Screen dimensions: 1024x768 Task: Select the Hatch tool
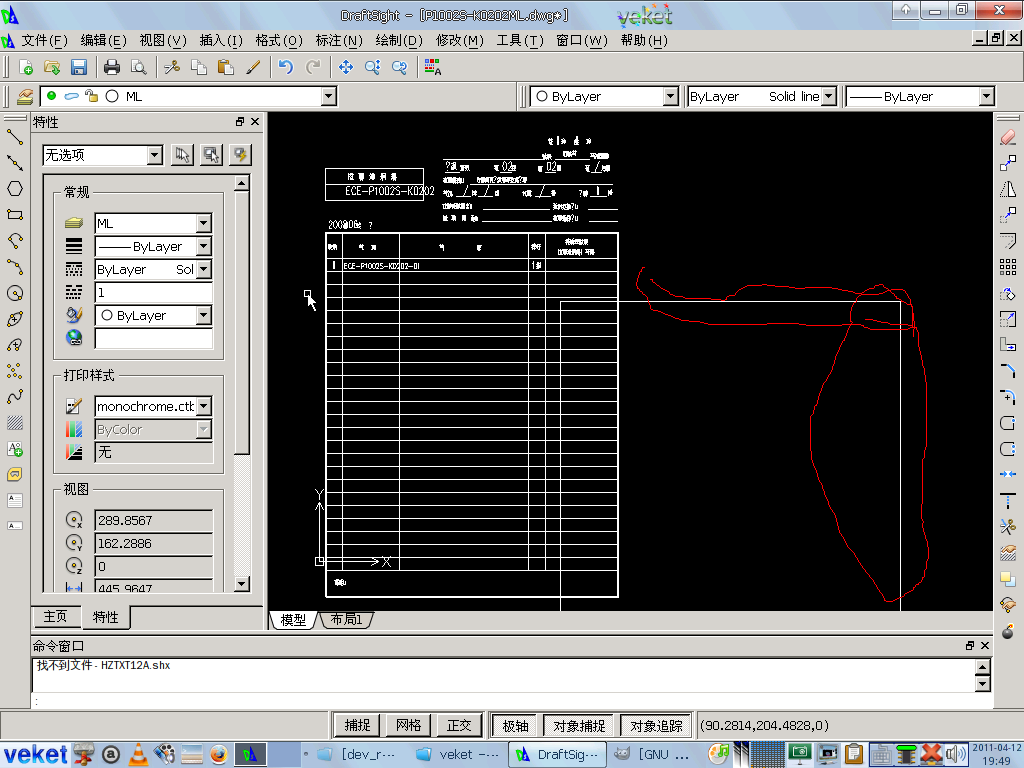(15, 423)
